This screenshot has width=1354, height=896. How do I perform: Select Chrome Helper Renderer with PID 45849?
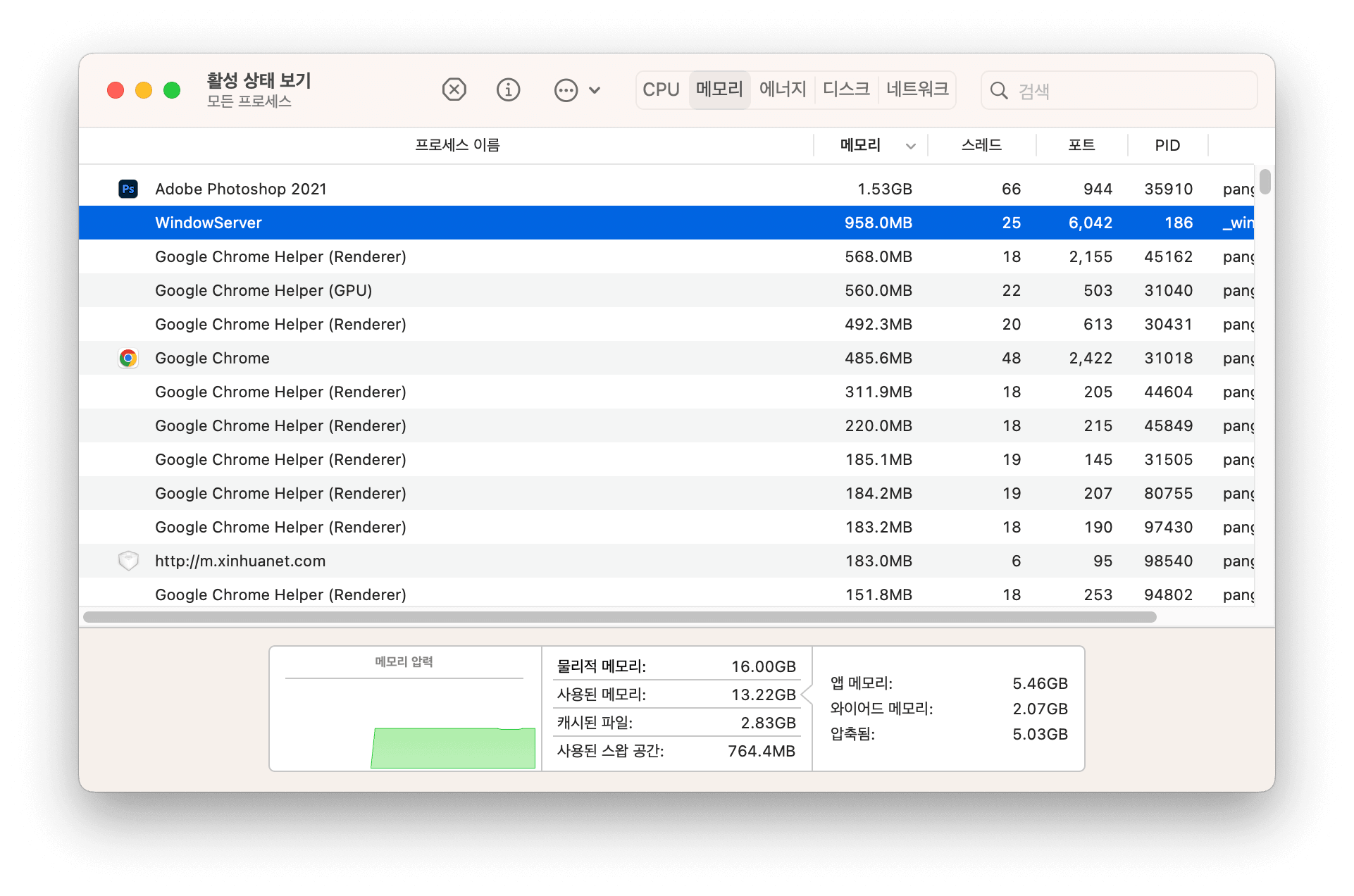coord(666,425)
